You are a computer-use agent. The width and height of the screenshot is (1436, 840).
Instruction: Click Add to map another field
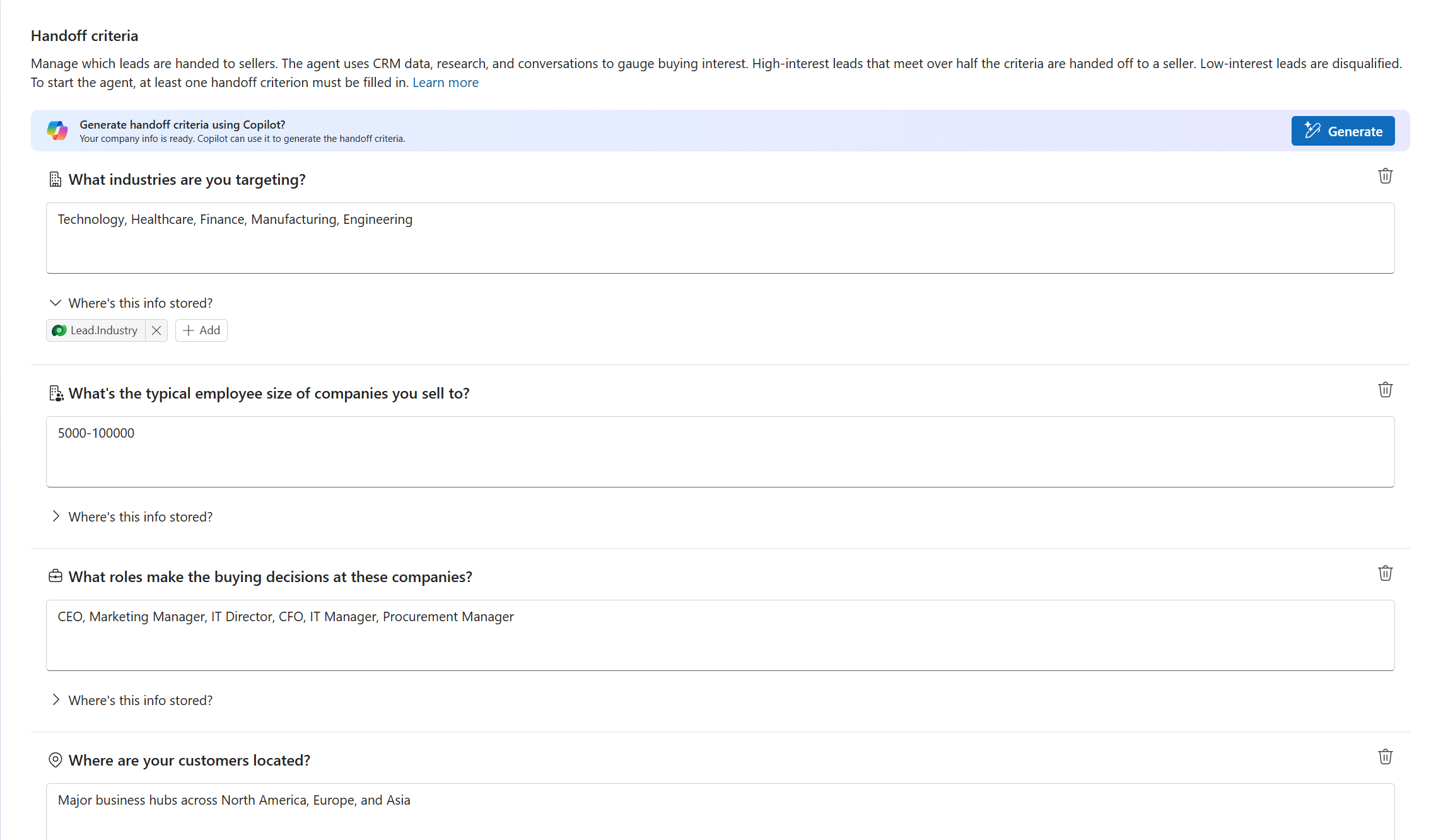click(x=201, y=330)
